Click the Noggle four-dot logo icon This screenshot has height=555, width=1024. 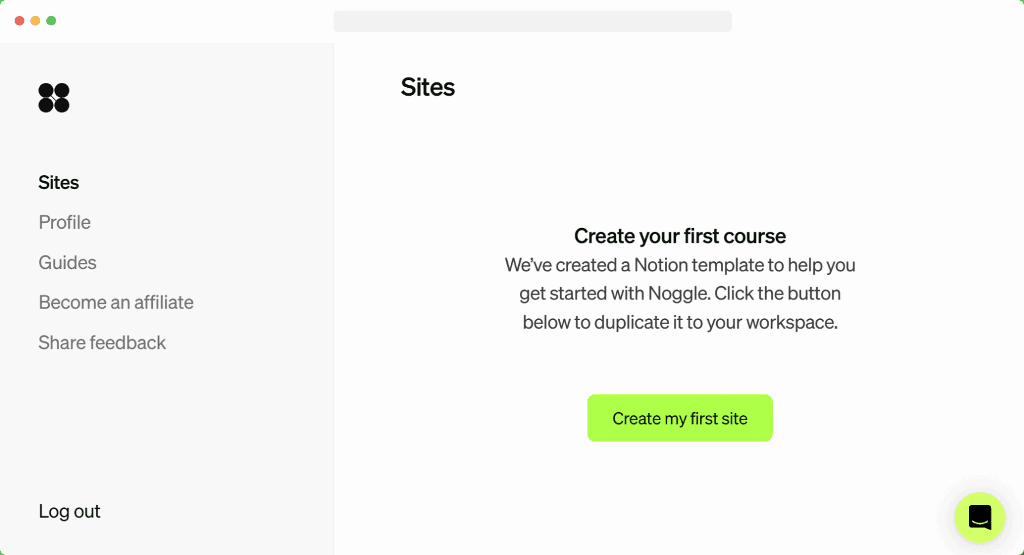click(54, 98)
